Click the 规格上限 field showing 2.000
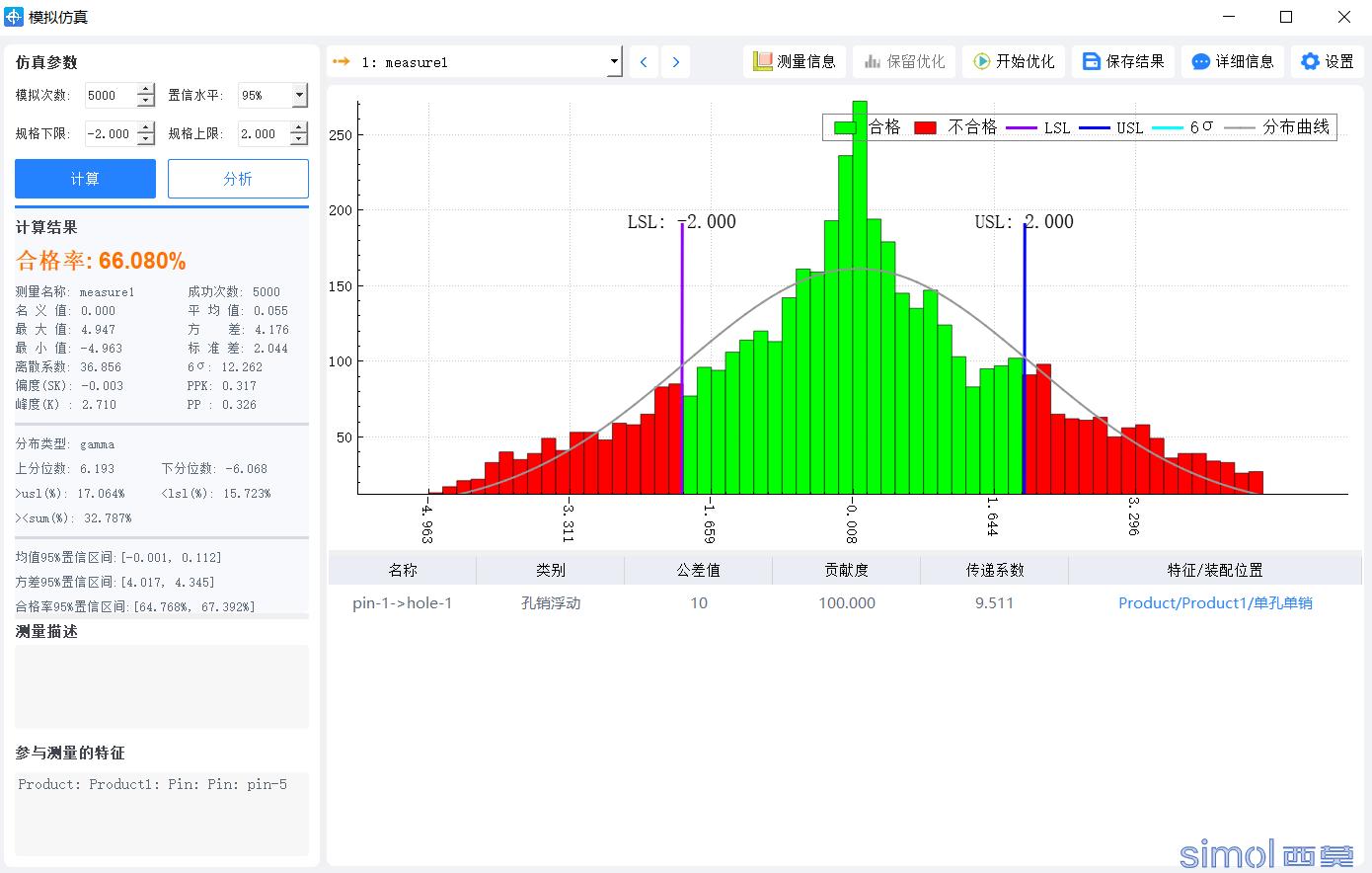The height and width of the screenshot is (873, 1372). tap(264, 133)
